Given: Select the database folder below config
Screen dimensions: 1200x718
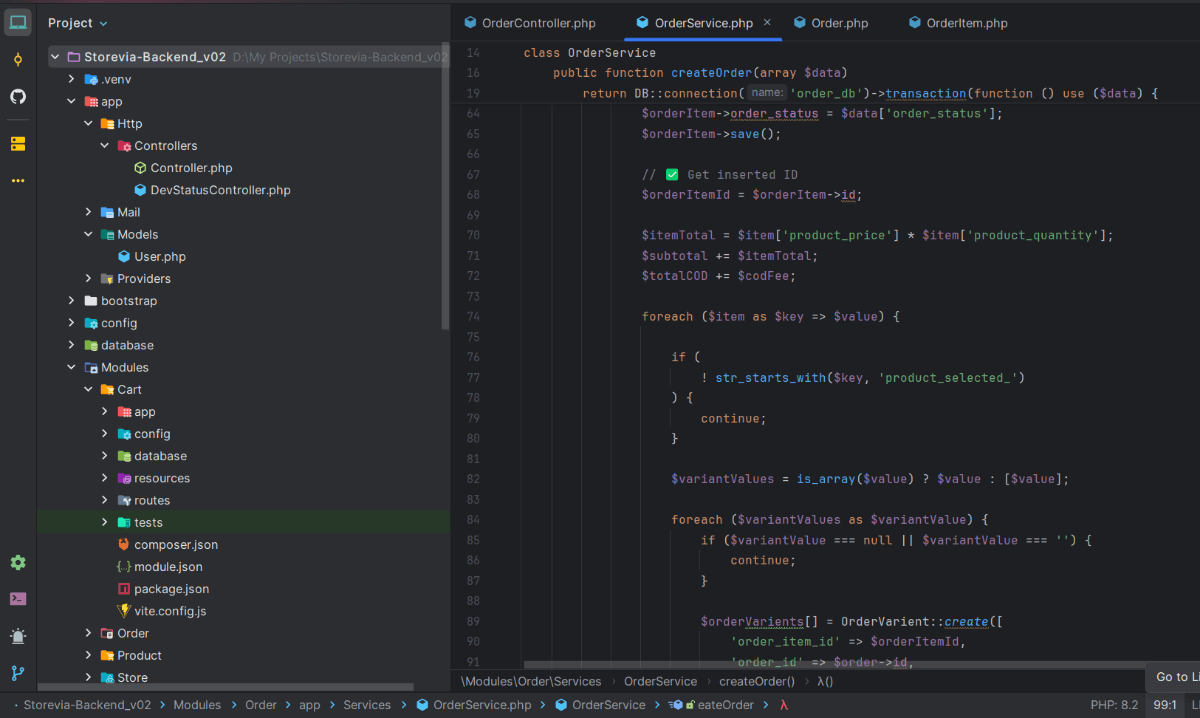Looking at the screenshot, I should coord(243,456).
